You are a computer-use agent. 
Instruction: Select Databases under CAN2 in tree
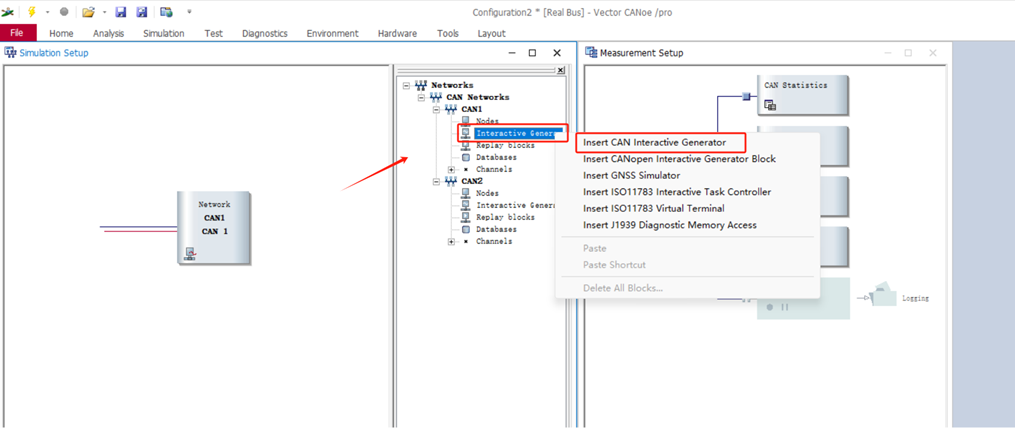[x=496, y=229]
